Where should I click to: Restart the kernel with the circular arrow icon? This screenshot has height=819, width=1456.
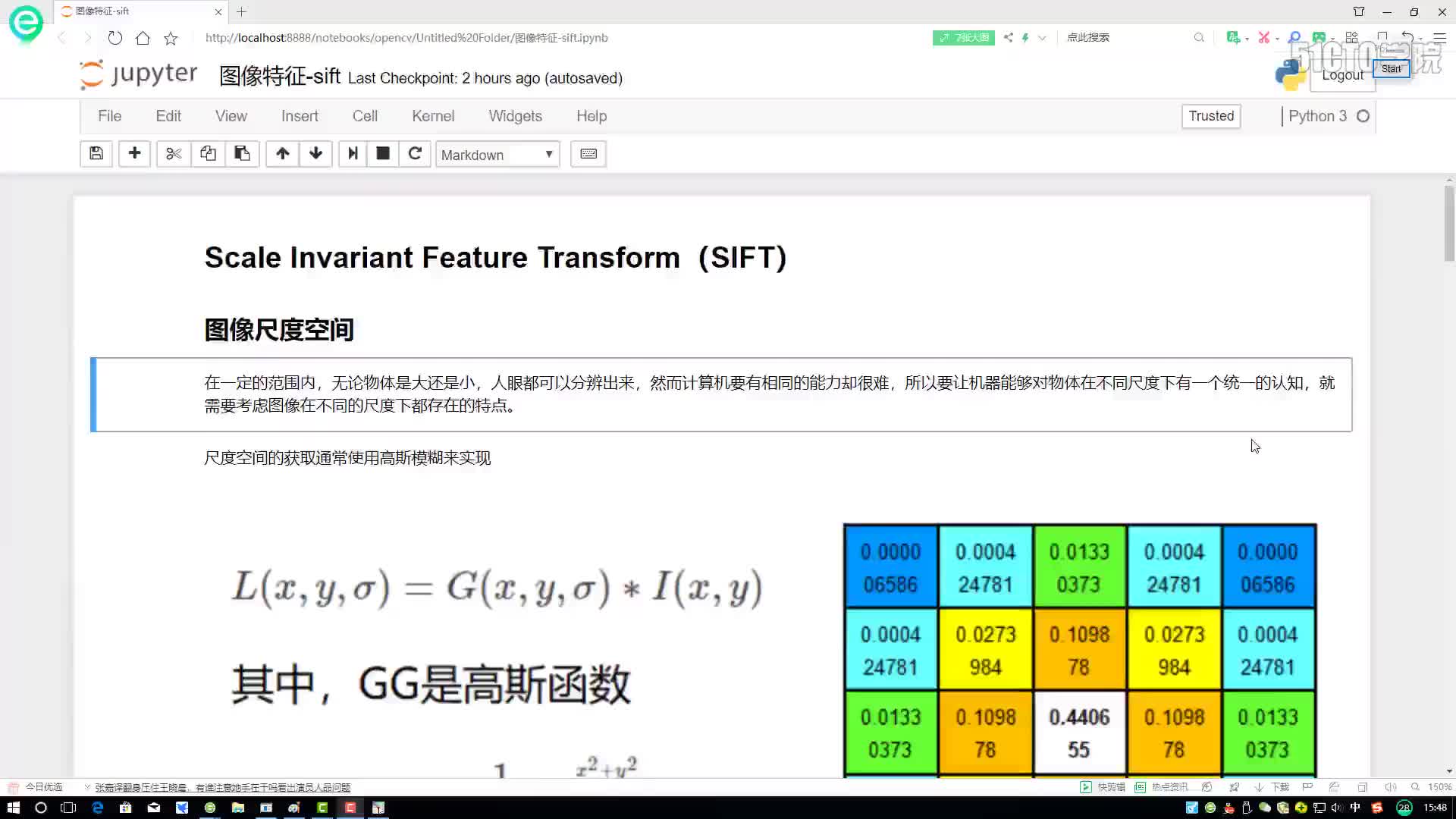415,154
